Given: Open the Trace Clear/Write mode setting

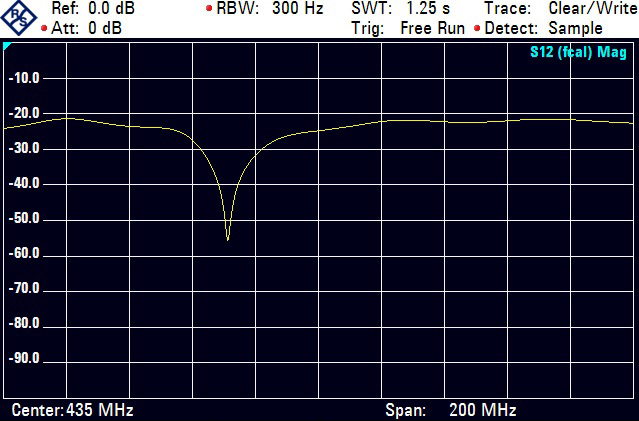Looking at the screenshot, I should [x=560, y=9].
